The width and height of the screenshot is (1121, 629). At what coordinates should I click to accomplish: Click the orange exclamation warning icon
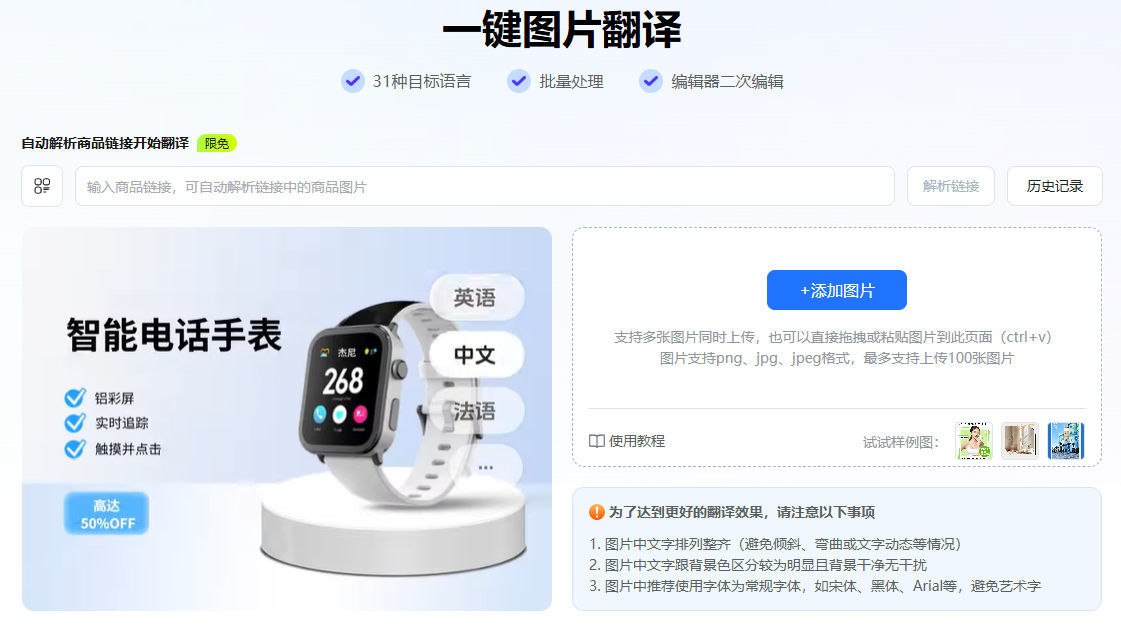click(596, 512)
